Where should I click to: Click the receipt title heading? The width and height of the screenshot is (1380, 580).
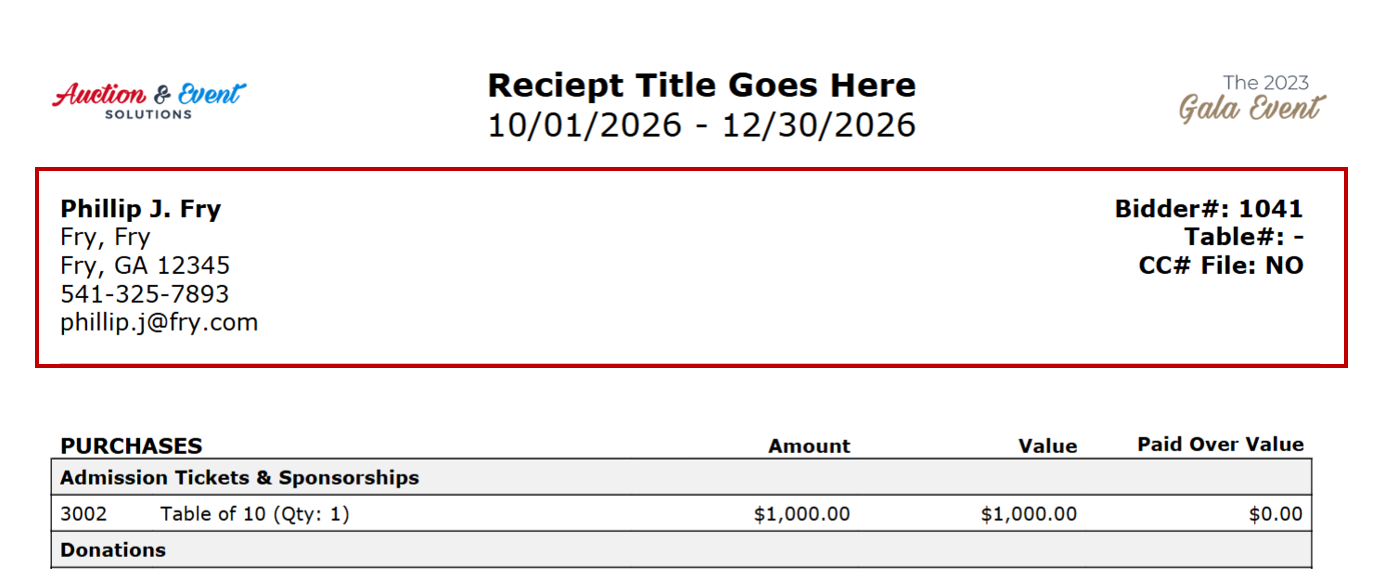[x=701, y=85]
